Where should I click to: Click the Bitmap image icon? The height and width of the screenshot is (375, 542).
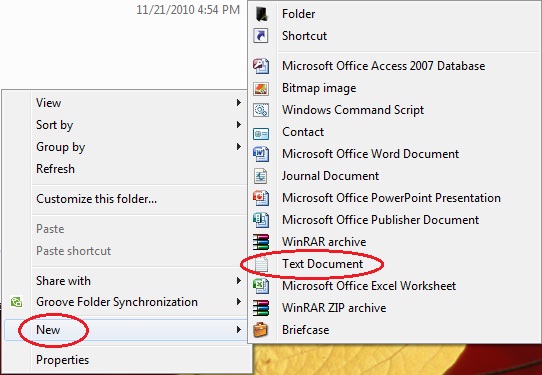pos(261,88)
